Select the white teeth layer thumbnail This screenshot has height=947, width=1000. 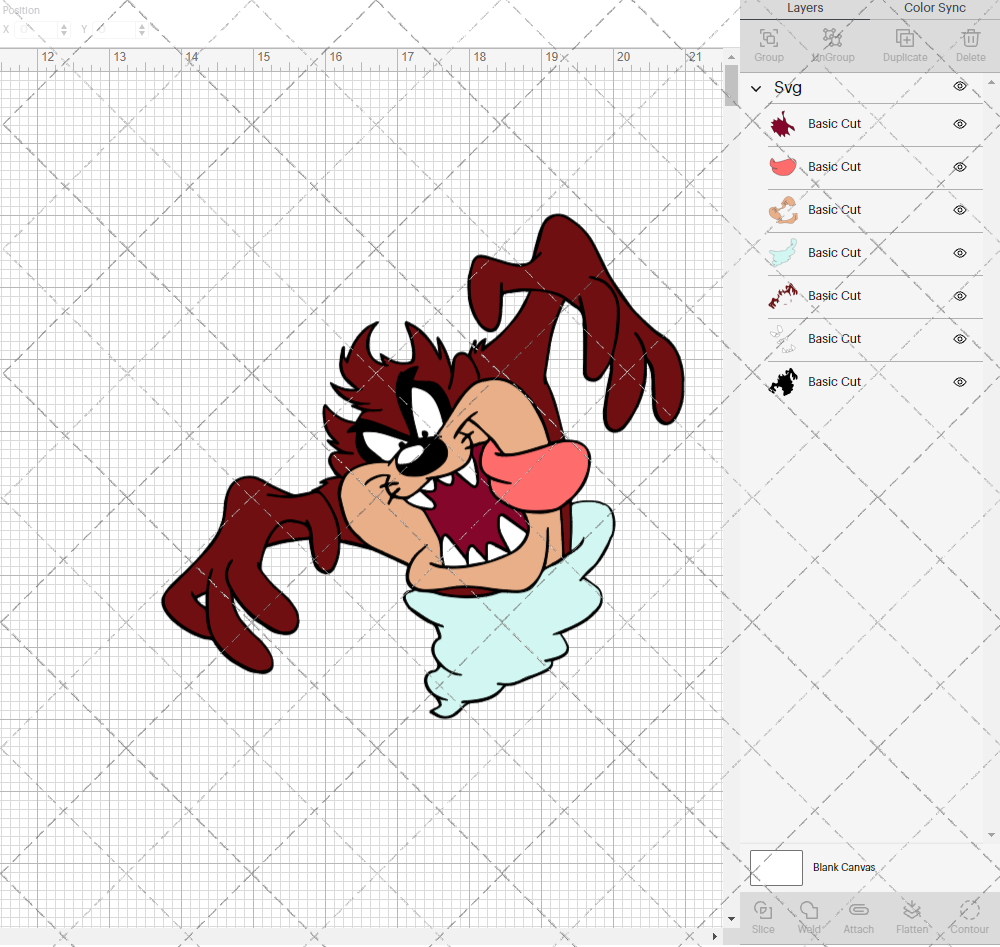[783, 339]
